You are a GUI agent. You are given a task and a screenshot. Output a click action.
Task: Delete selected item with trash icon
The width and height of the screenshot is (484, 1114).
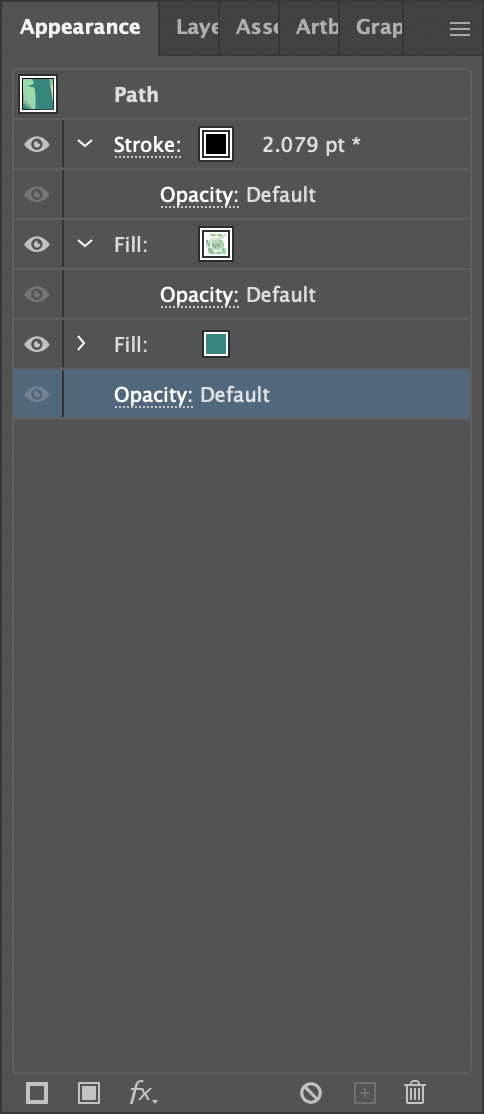(415, 1092)
